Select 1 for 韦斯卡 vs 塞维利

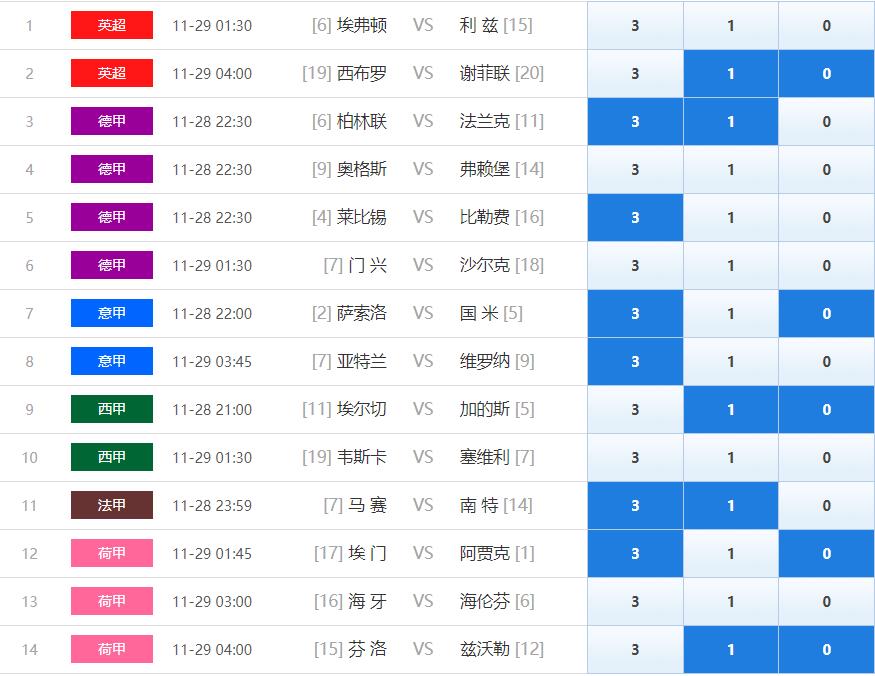point(731,457)
